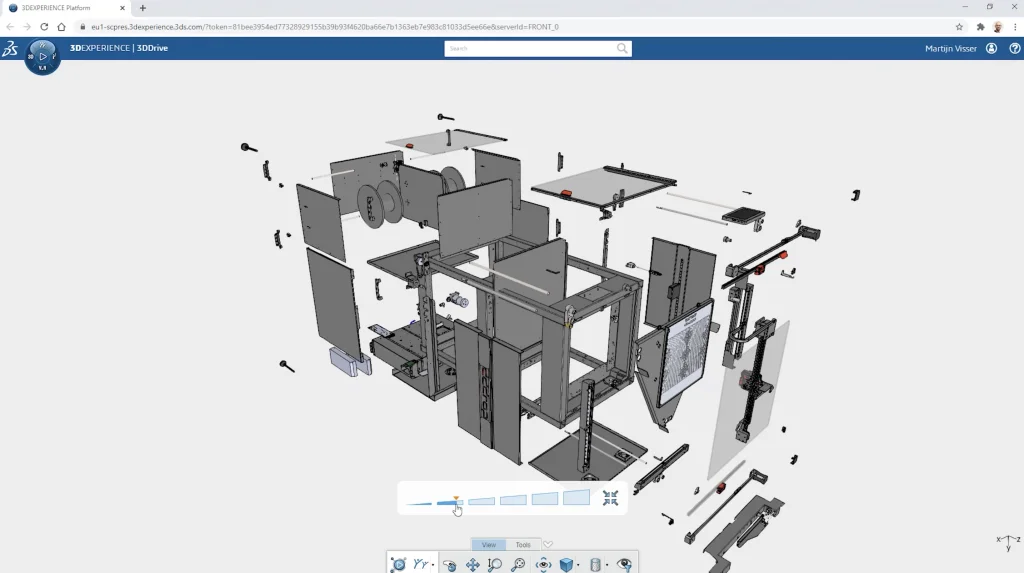1024x573 pixels.
Task: Toggle the structure tree display icon
Action: coord(421,564)
